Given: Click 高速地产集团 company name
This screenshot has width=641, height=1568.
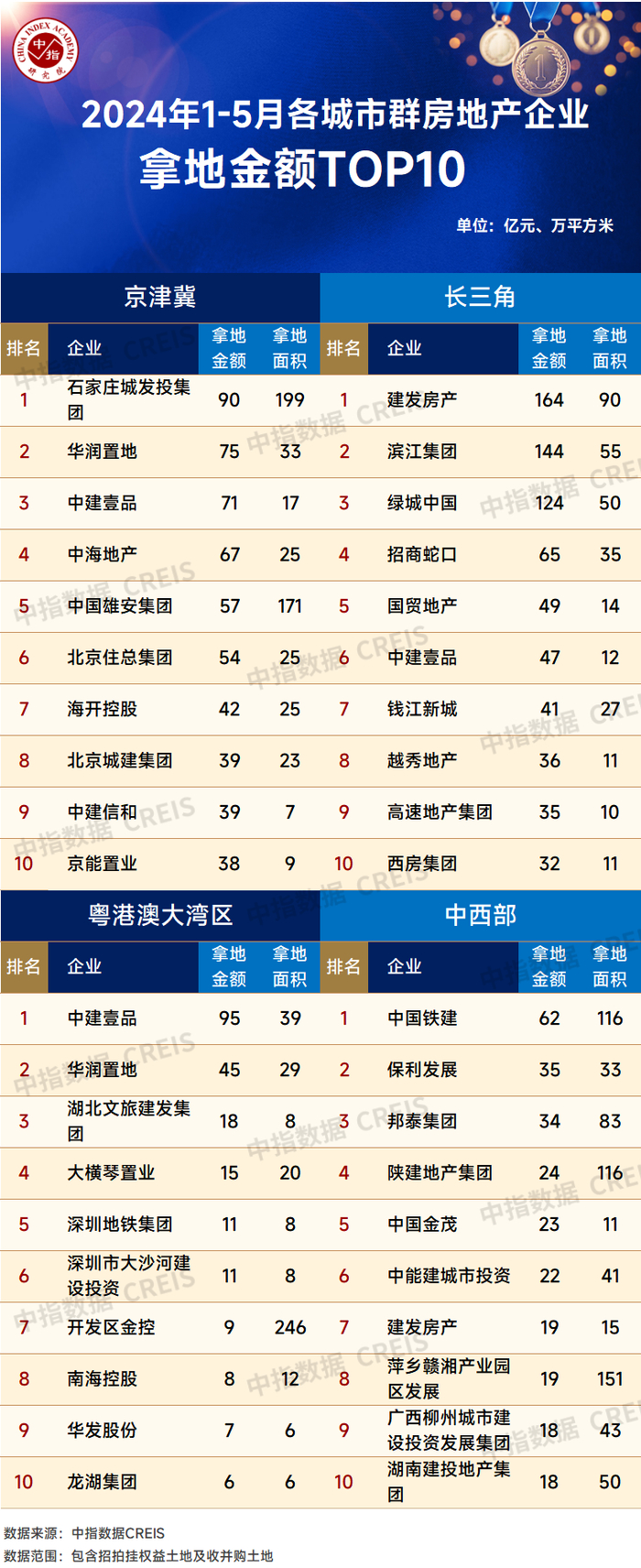Looking at the screenshot, I should [x=440, y=811].
